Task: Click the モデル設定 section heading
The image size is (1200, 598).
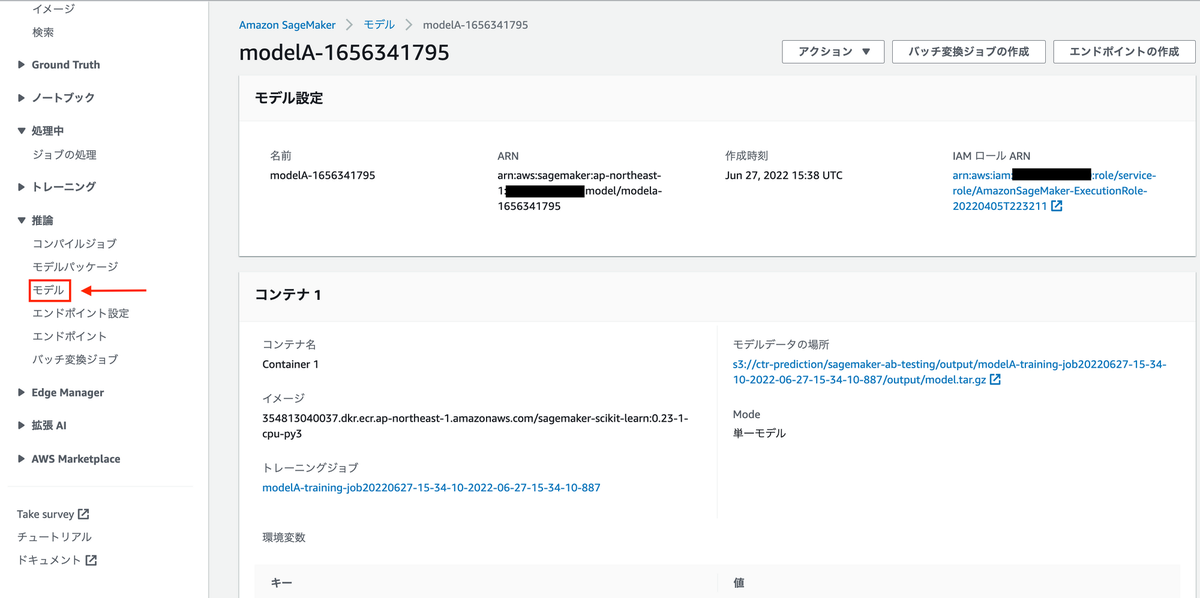Action: coord(289,98)
